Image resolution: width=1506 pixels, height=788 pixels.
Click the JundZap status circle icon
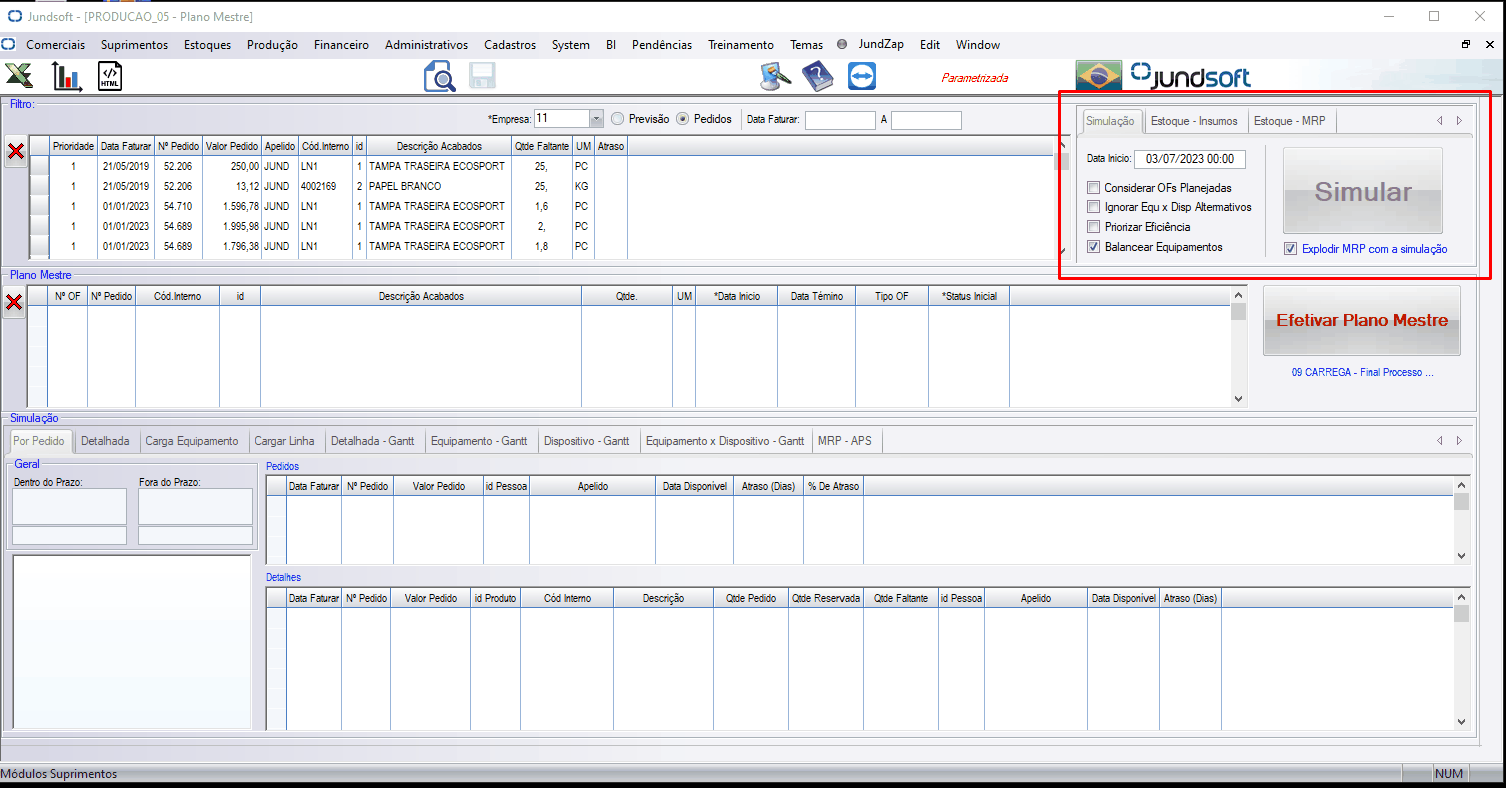(842, 45)
